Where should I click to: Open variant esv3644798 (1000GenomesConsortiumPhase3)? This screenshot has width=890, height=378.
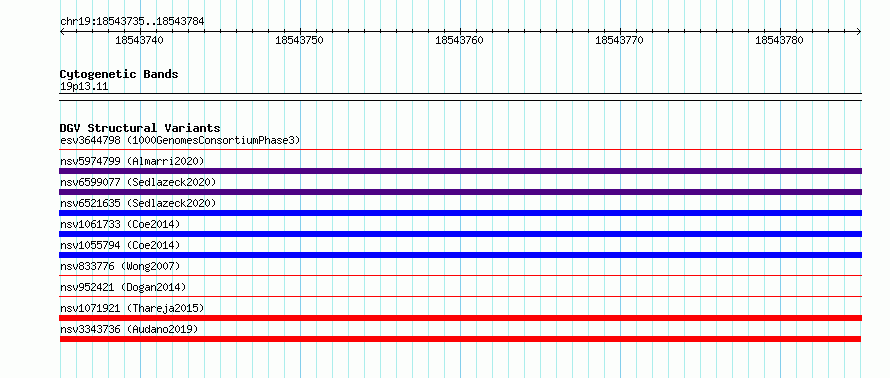pyautogui.click(x=180, y=140)
